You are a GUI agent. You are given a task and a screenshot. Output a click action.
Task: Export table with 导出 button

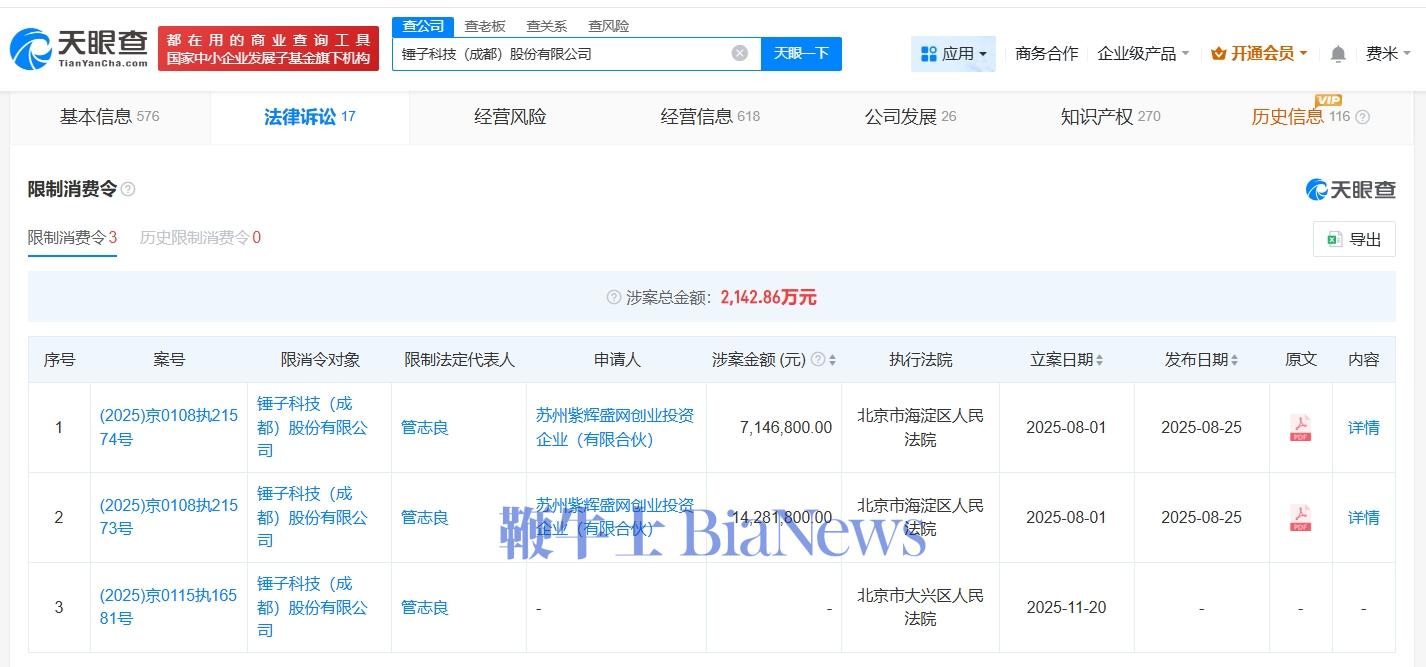tap(1354, 239)
